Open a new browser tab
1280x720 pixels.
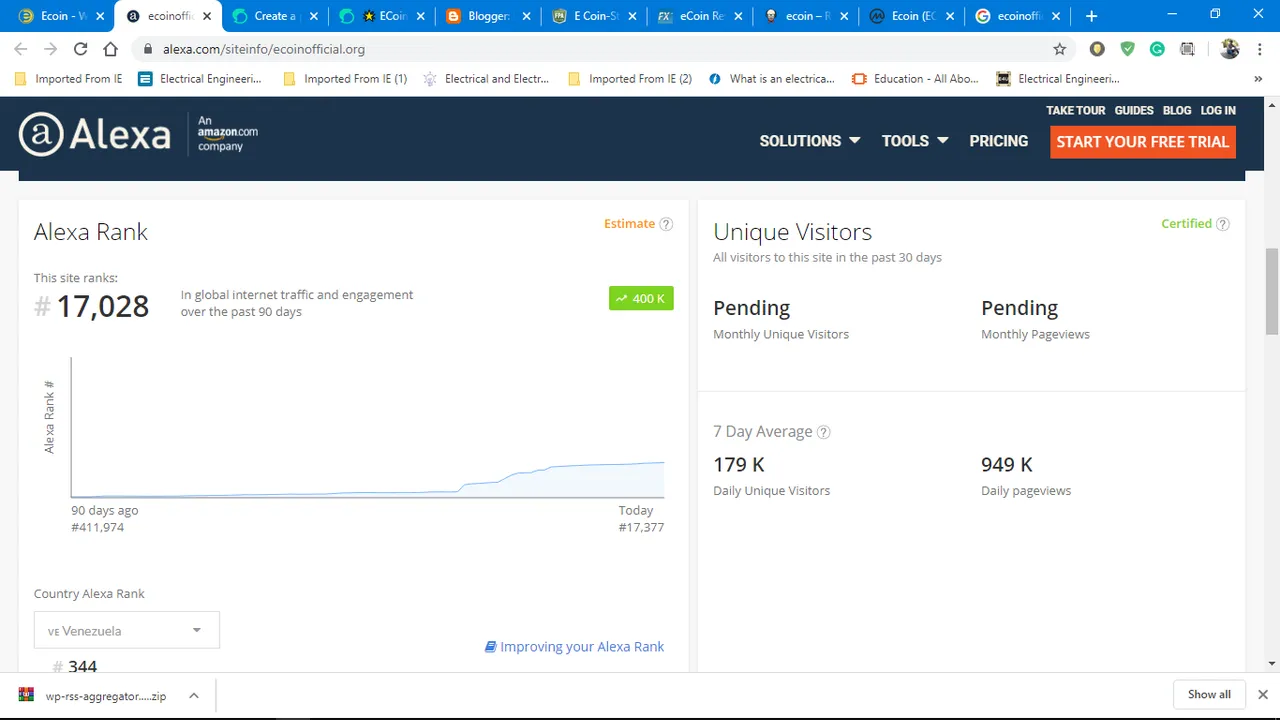(1091, 16)
